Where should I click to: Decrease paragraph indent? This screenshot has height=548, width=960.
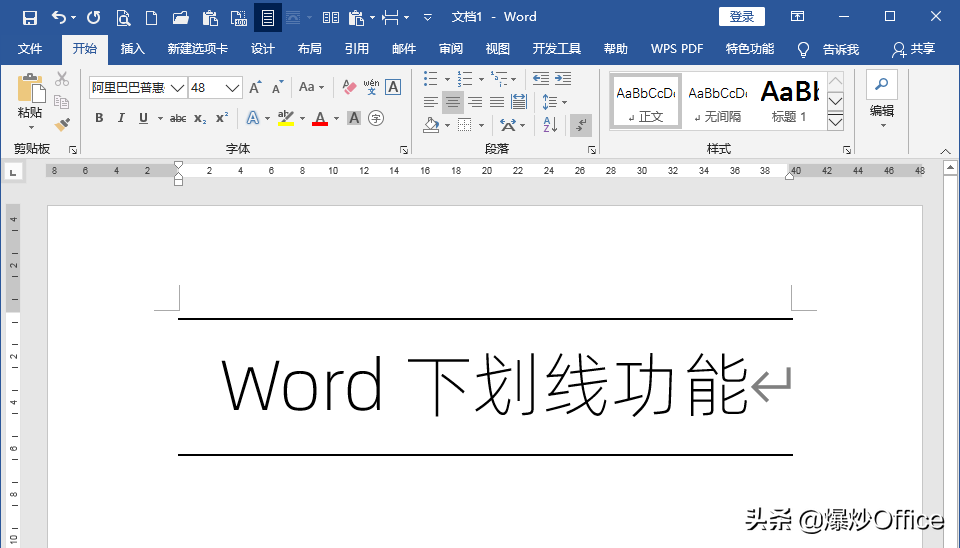click(541, 78)
